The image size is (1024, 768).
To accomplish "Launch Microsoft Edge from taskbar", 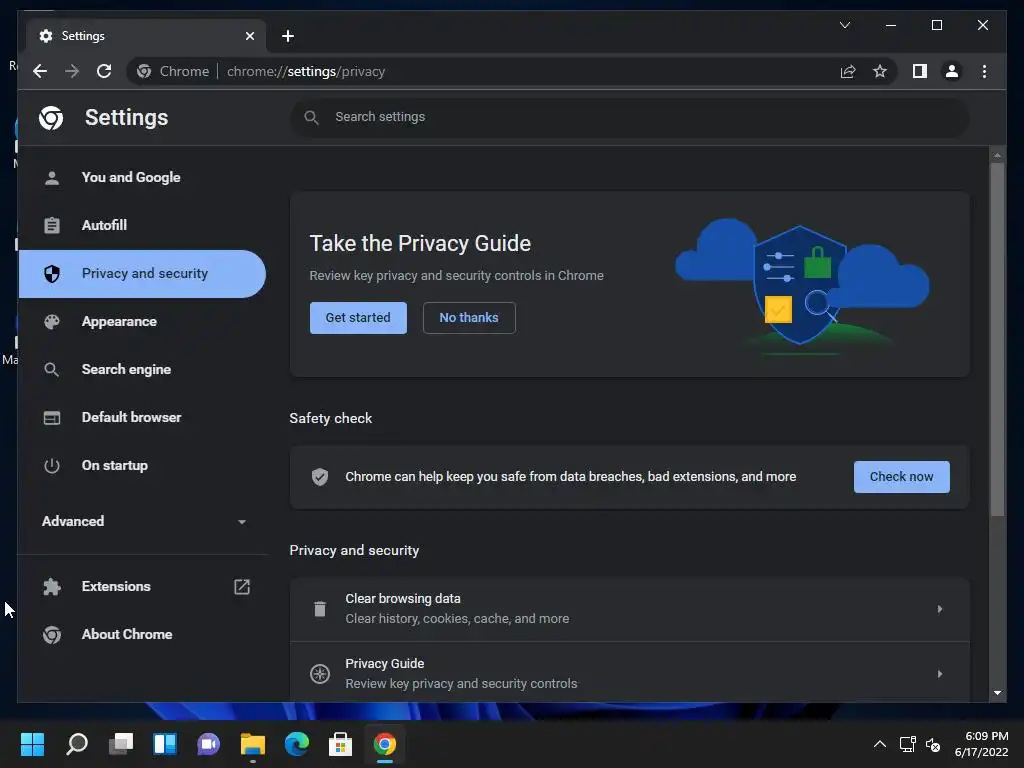I will pyautogui.click(x=296, y=744).
